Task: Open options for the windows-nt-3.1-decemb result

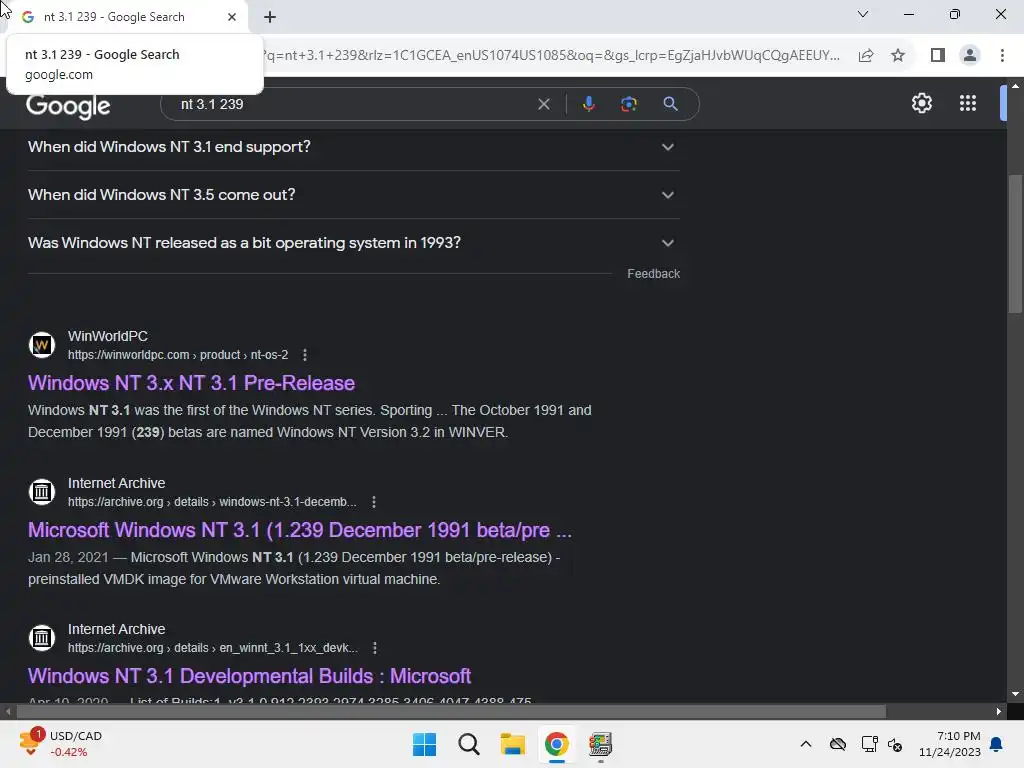Action: [374, 502]
